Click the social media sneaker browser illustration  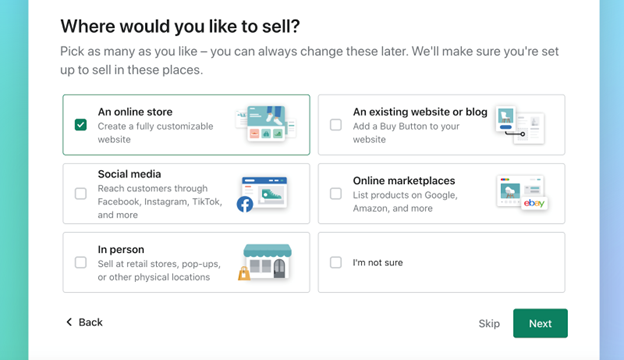pyautogui.click(x=264, y=193)
